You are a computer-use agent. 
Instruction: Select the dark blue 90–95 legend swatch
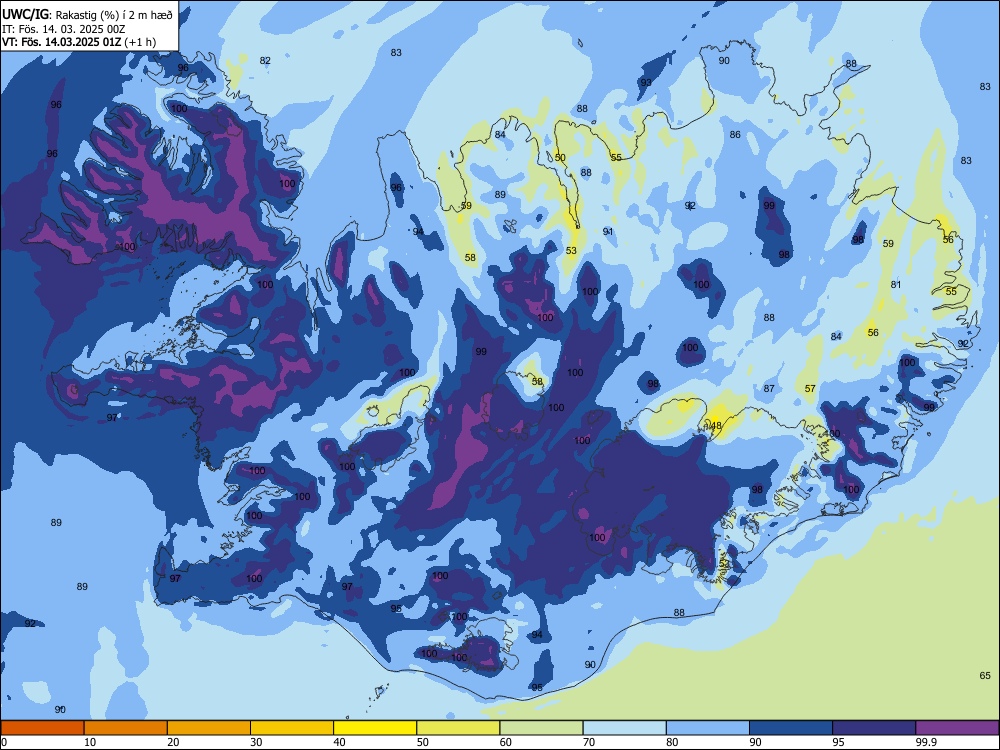coord(791,728)
